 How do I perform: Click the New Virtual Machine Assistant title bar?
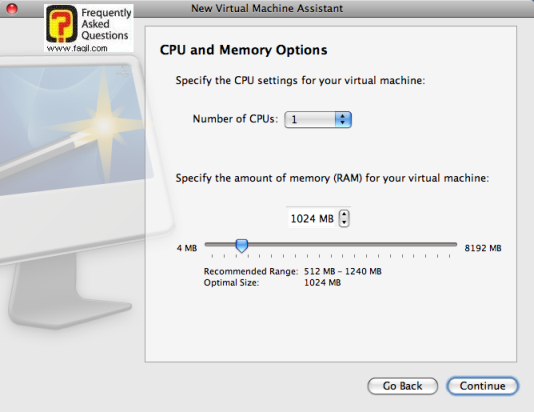click(x=267, y=8)
